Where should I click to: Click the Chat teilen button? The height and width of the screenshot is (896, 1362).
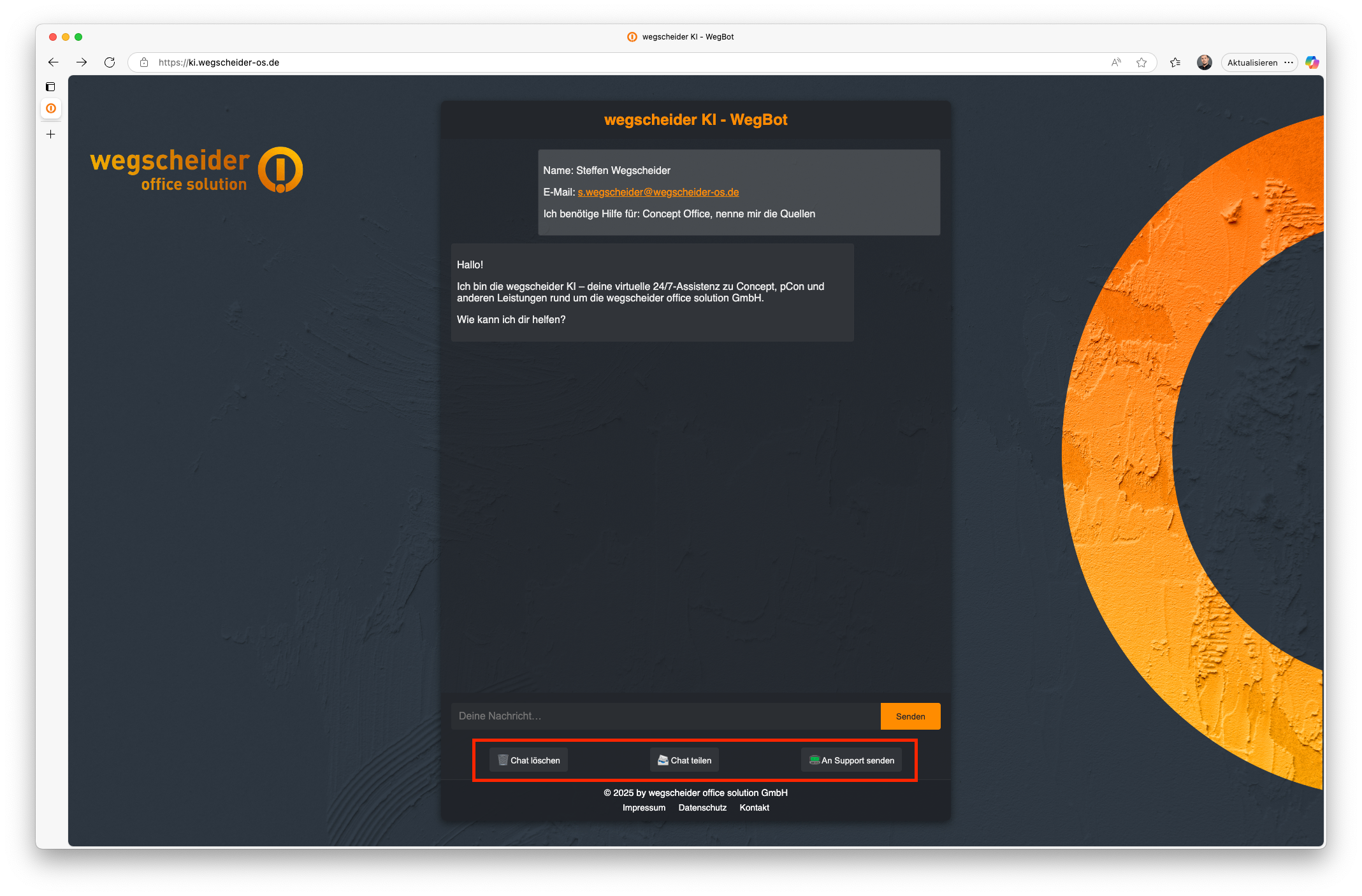[x=685, y=760]
